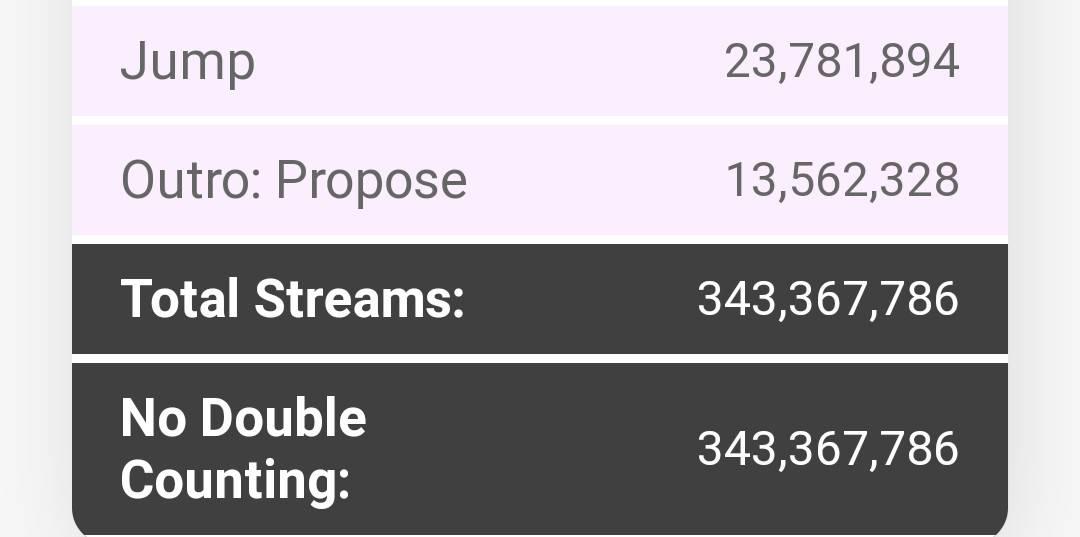This screenshot has width=1080, height=537.
Task: Click the No Double Counting value 343,367,786
Action: (x=827, y=449)
